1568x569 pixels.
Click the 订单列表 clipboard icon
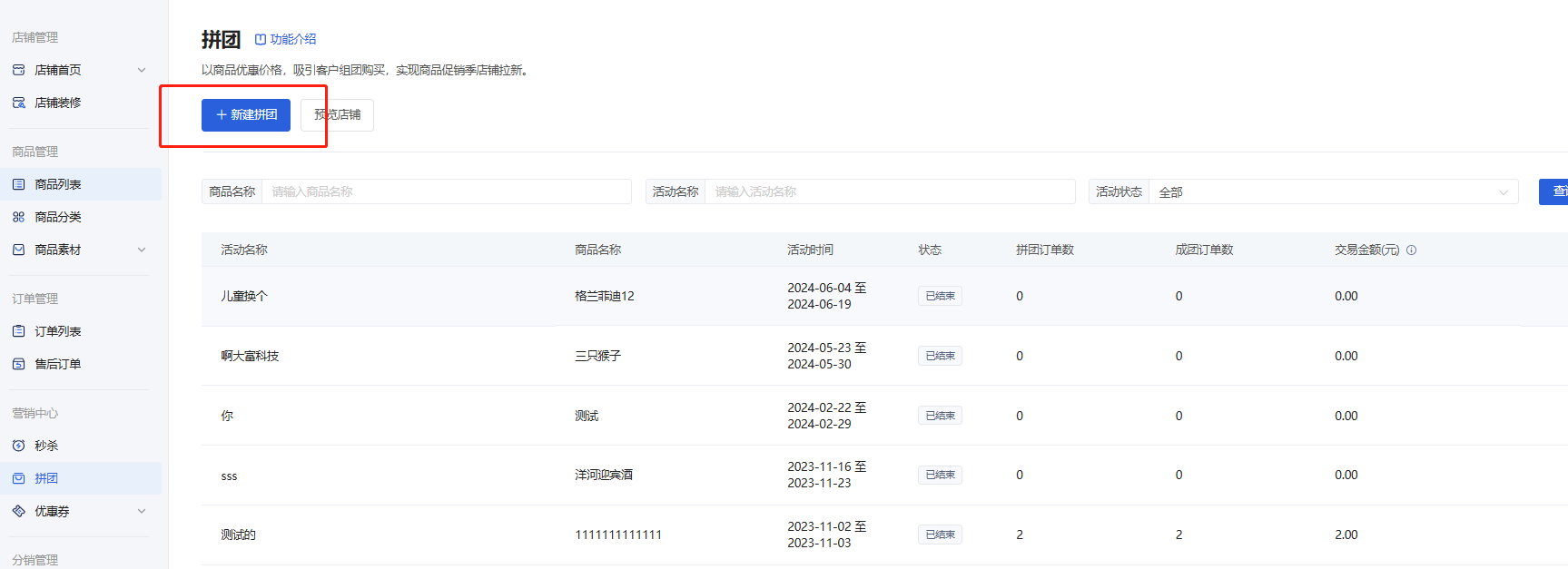(18, 331)
